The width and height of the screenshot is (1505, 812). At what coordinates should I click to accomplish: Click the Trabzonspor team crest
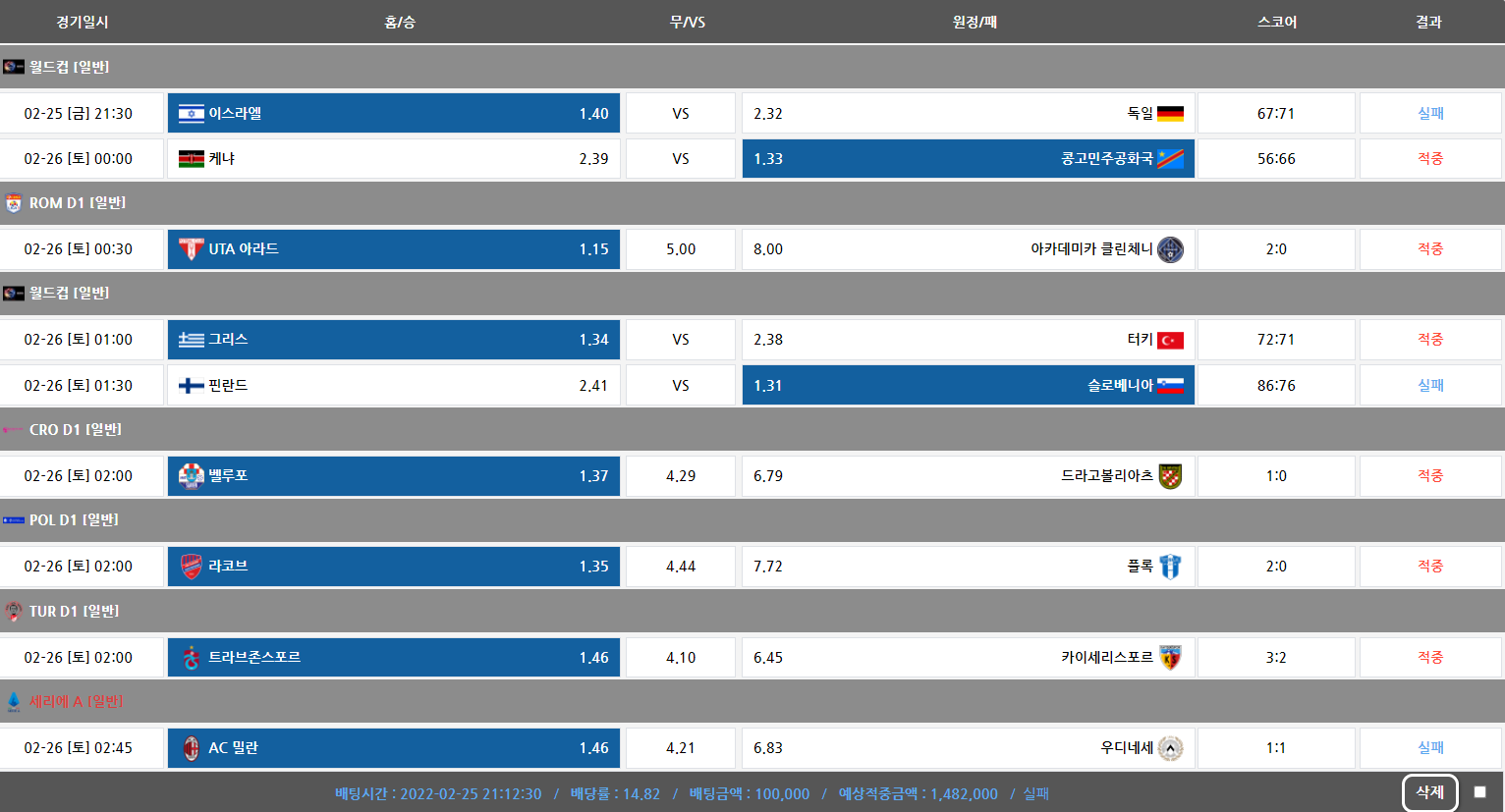click(x=191, y=658)
